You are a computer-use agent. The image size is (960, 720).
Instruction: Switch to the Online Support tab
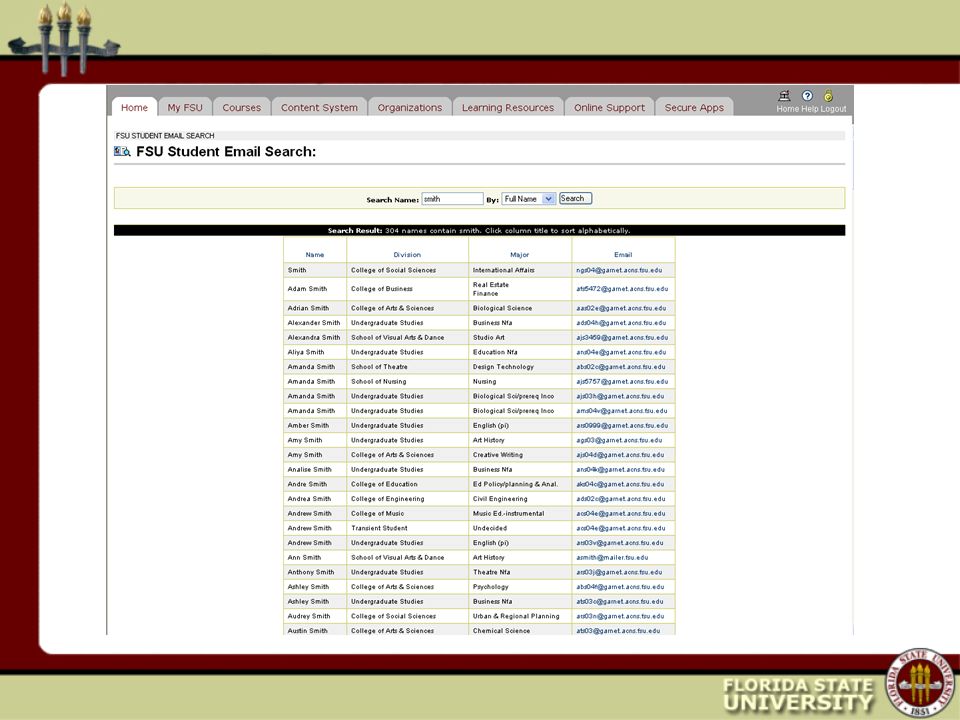coord(609,107)
